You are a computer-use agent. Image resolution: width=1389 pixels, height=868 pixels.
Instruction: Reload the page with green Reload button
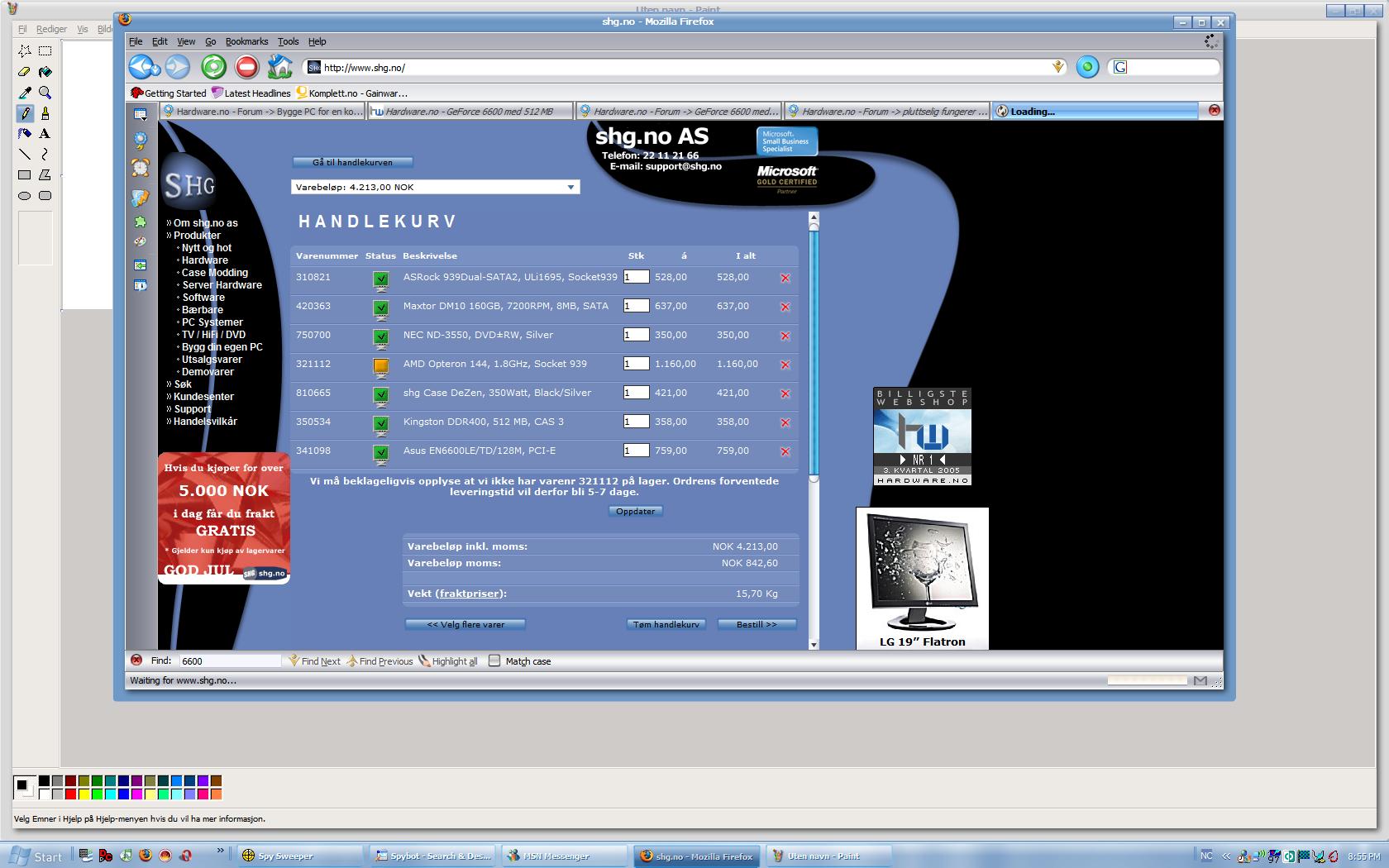pyautogui.click(x=213, y=66)
